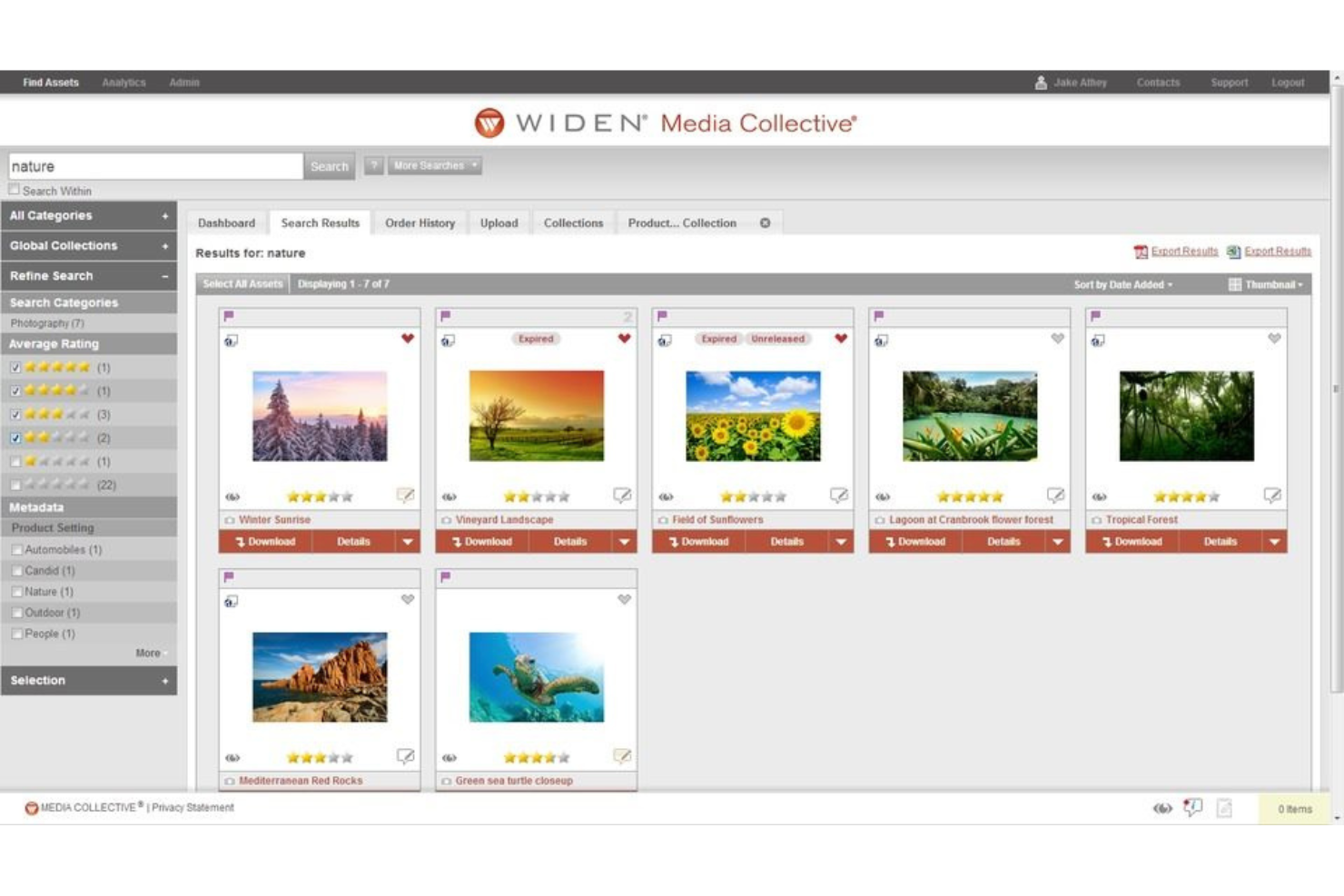Image resolution: width=1344 pixels, height=896 pixels.
Task: Open the Privacy Statement link
Action: [193, 808]
